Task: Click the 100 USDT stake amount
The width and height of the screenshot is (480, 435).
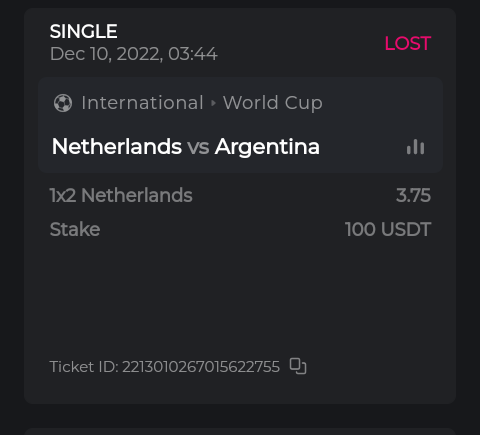Action: point(388,229)
